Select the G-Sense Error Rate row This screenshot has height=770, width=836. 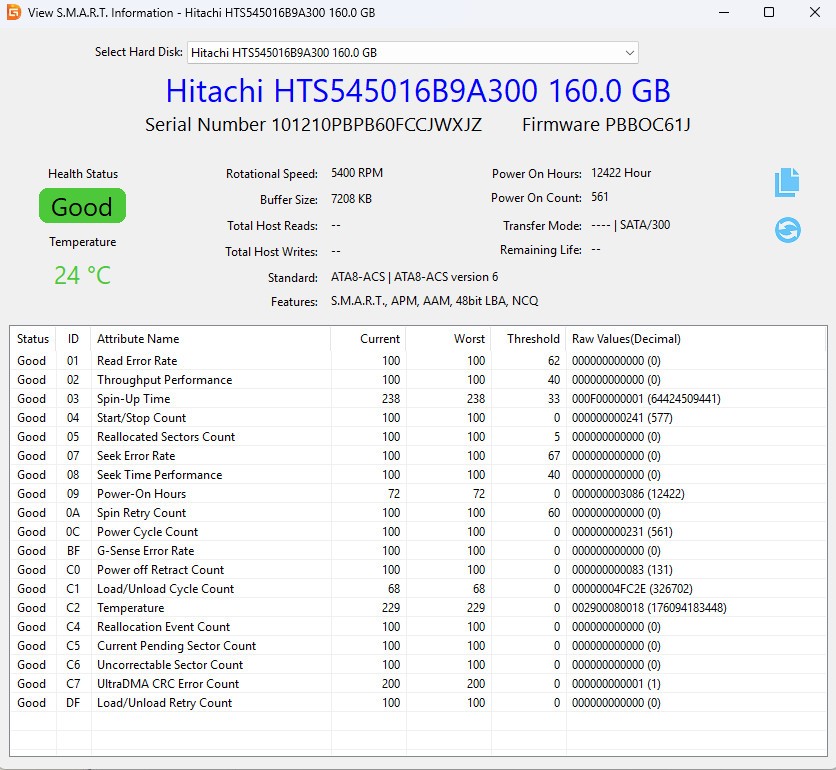tap(418, 551)
